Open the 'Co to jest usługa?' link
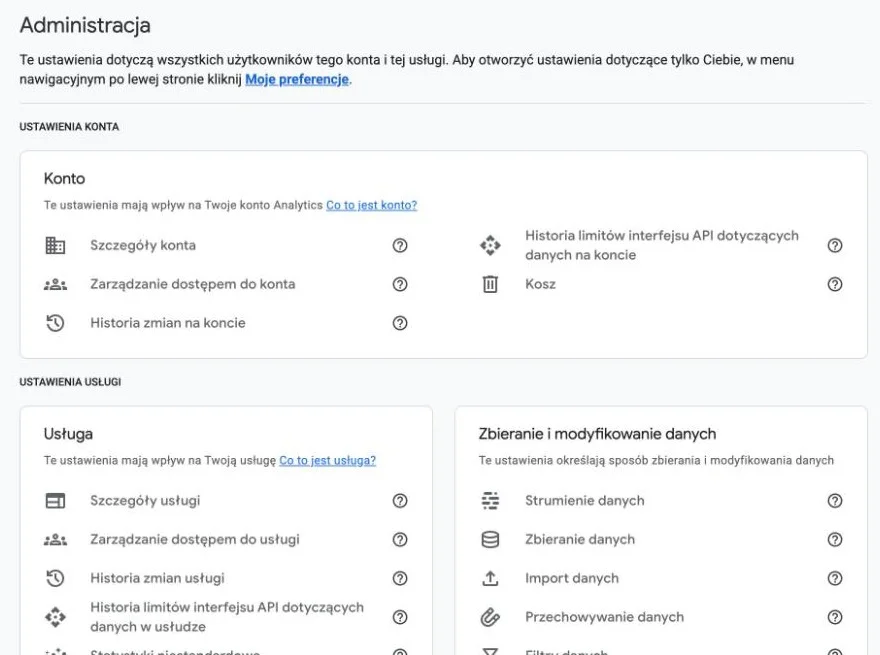The image size is (880, 655). click(x=327, y=460)
